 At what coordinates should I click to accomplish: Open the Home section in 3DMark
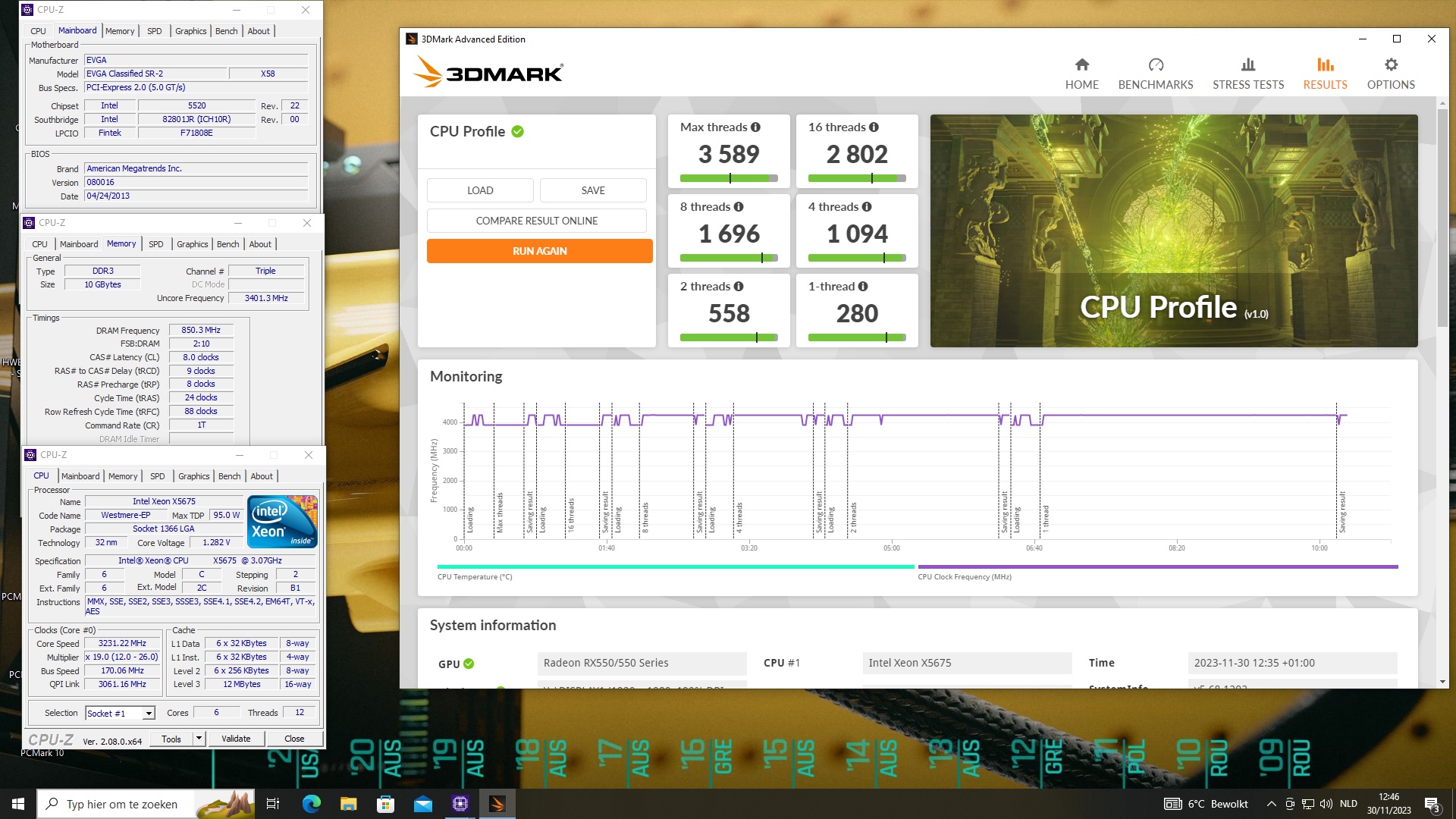[x=1081, y=74]
